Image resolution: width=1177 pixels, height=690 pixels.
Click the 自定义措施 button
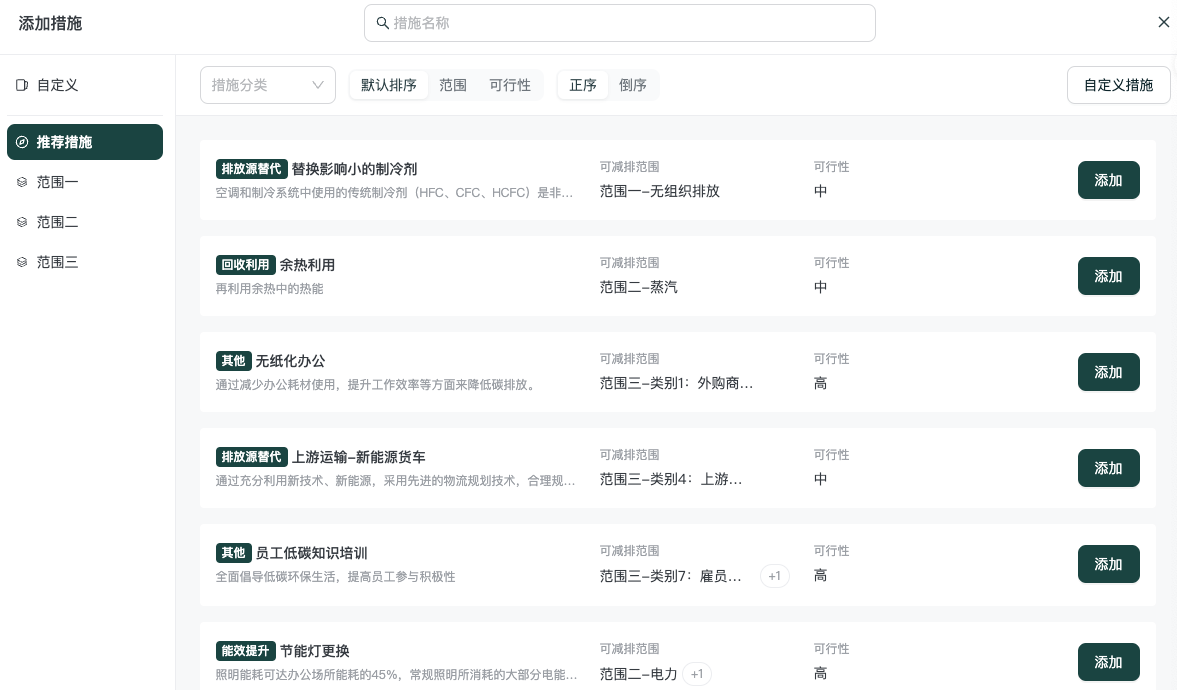click(x=1118, y=85)
